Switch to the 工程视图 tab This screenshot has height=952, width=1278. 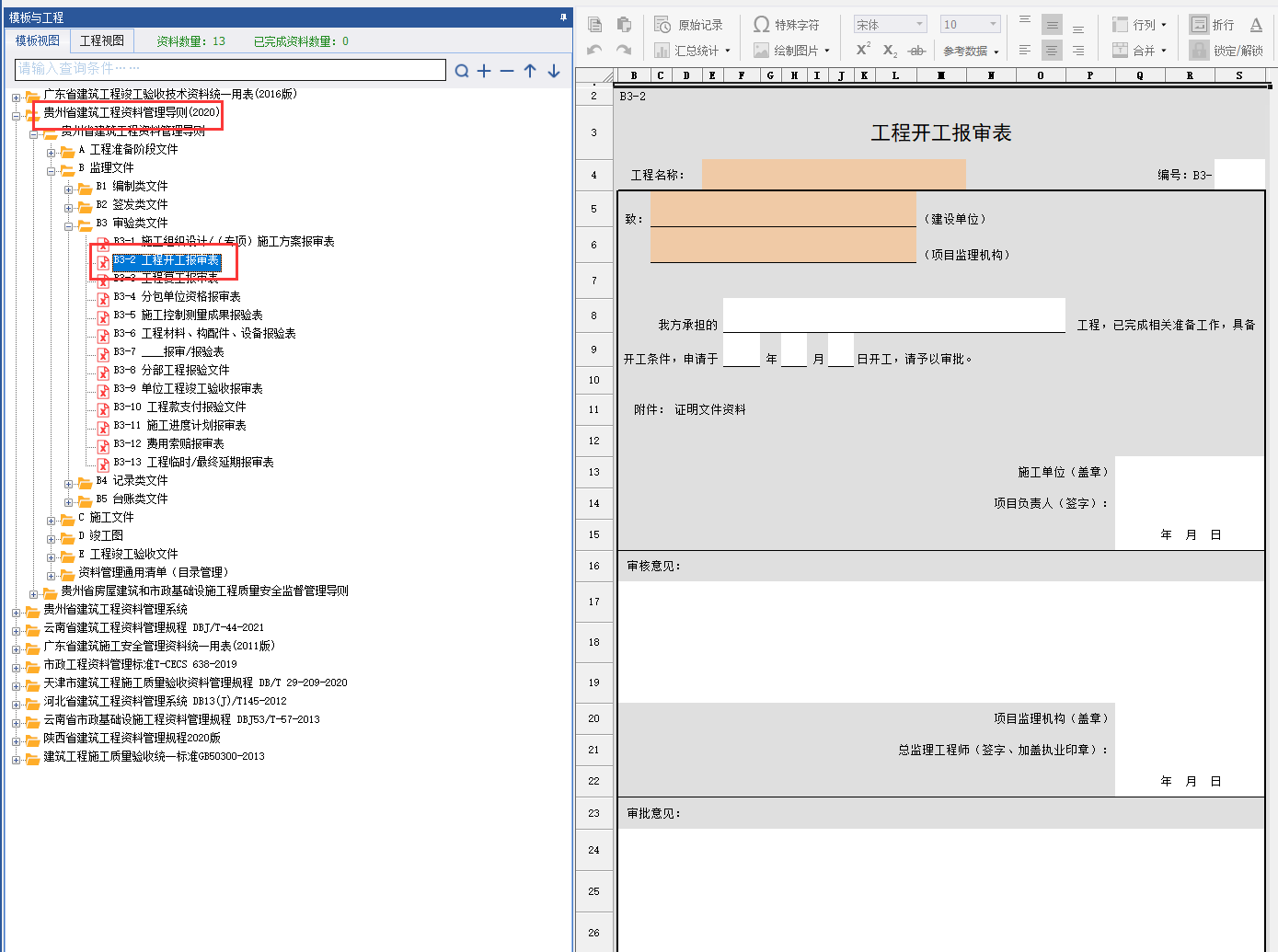102,40
